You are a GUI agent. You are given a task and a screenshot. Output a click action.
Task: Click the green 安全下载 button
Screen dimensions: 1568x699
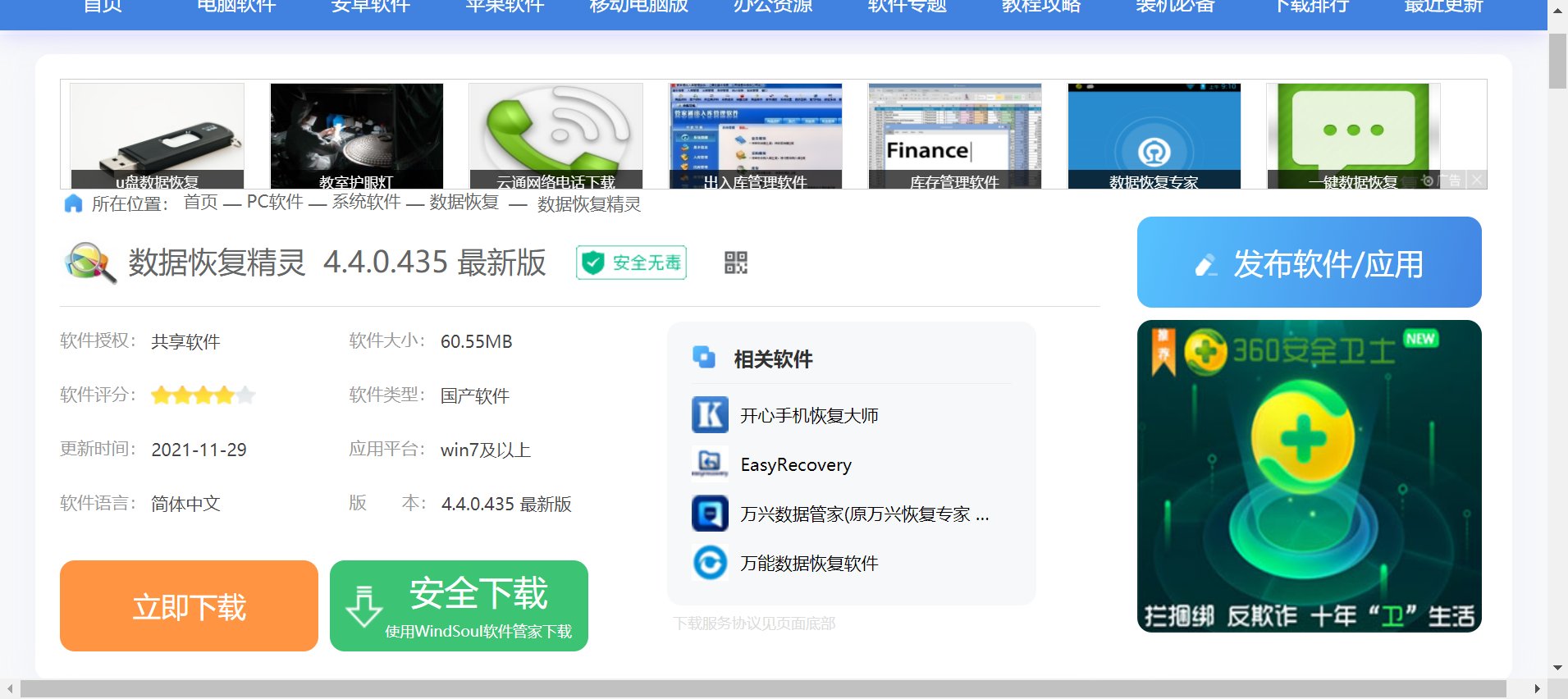click(x=459, y=606)
